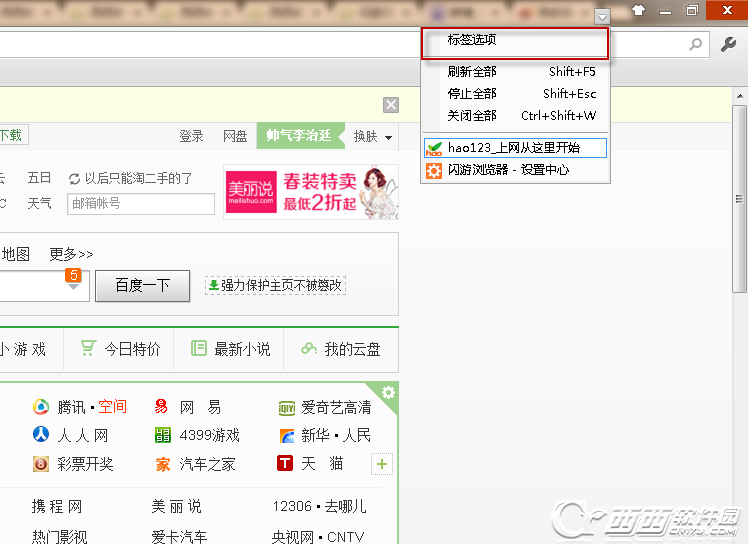Open the 今日特价 tab
The width and height of the screenshot is (748, 544).
point(119,349)
